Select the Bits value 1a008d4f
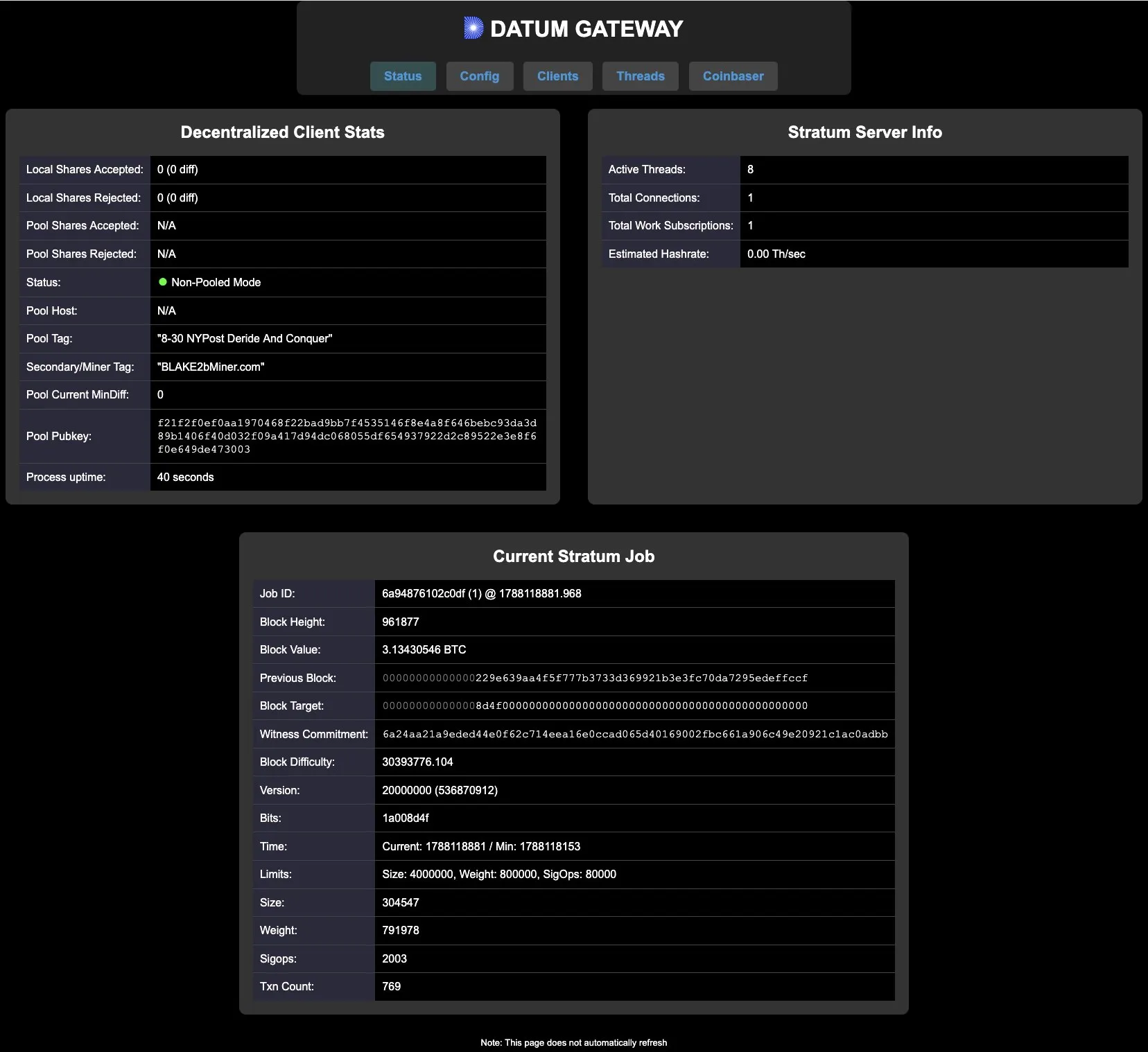 pyautogui.click(x=406, y=818)
